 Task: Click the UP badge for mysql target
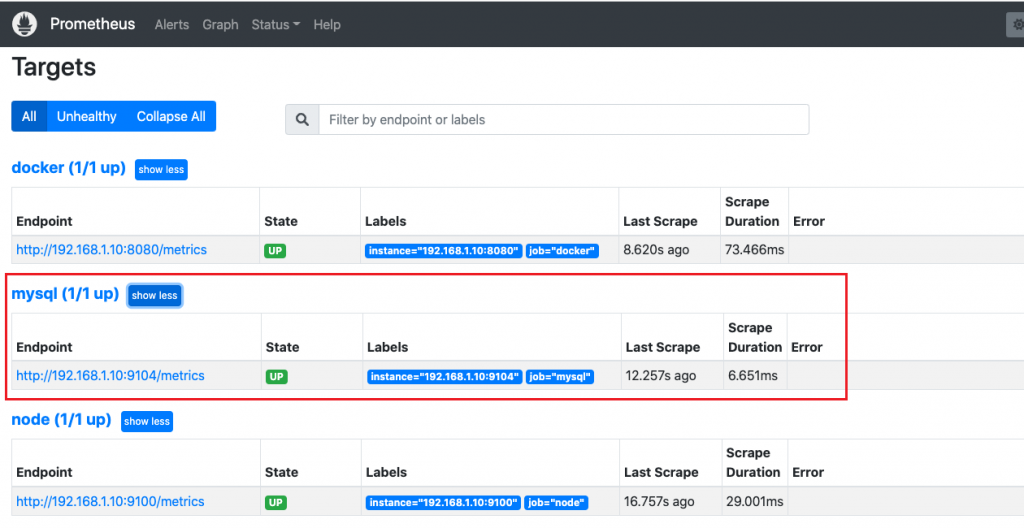pyautogui.click(x=276, y=376)
